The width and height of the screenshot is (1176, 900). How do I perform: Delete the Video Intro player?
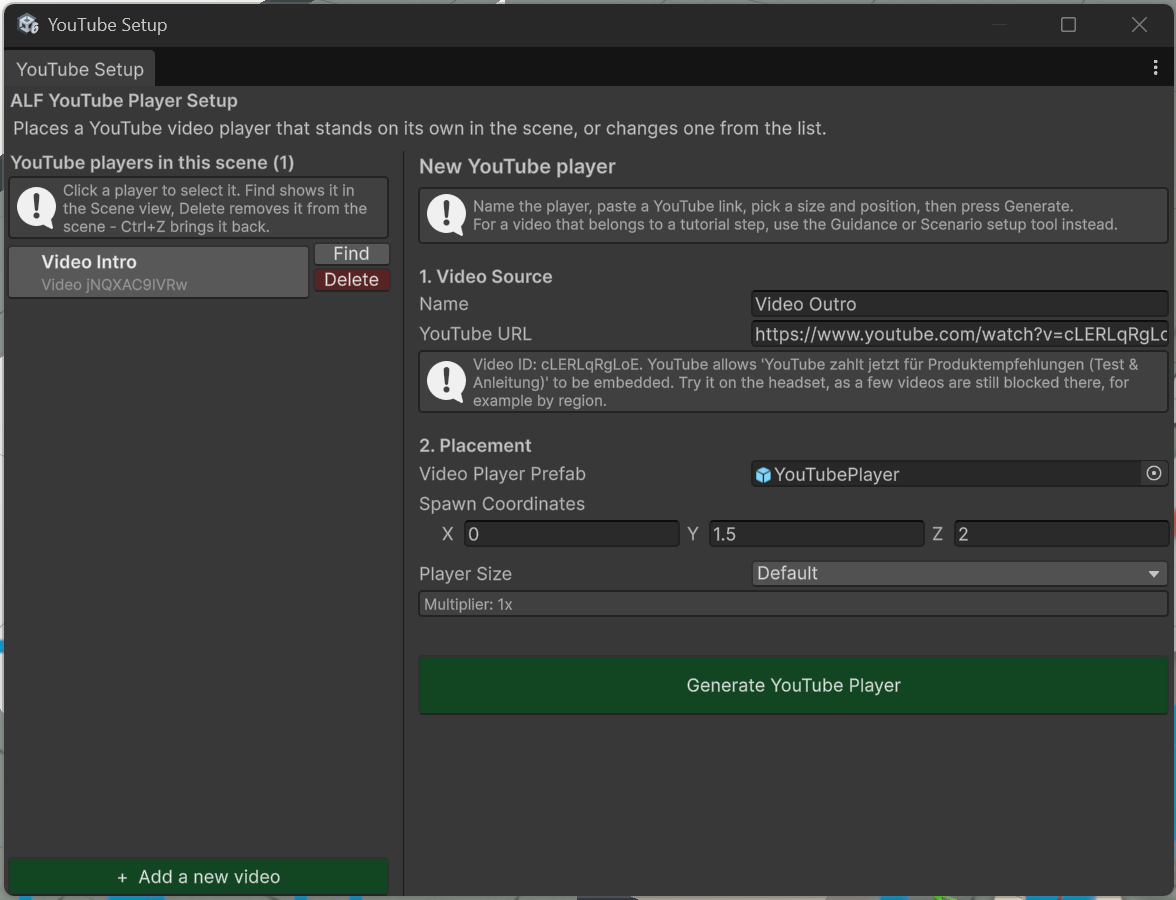351,280
